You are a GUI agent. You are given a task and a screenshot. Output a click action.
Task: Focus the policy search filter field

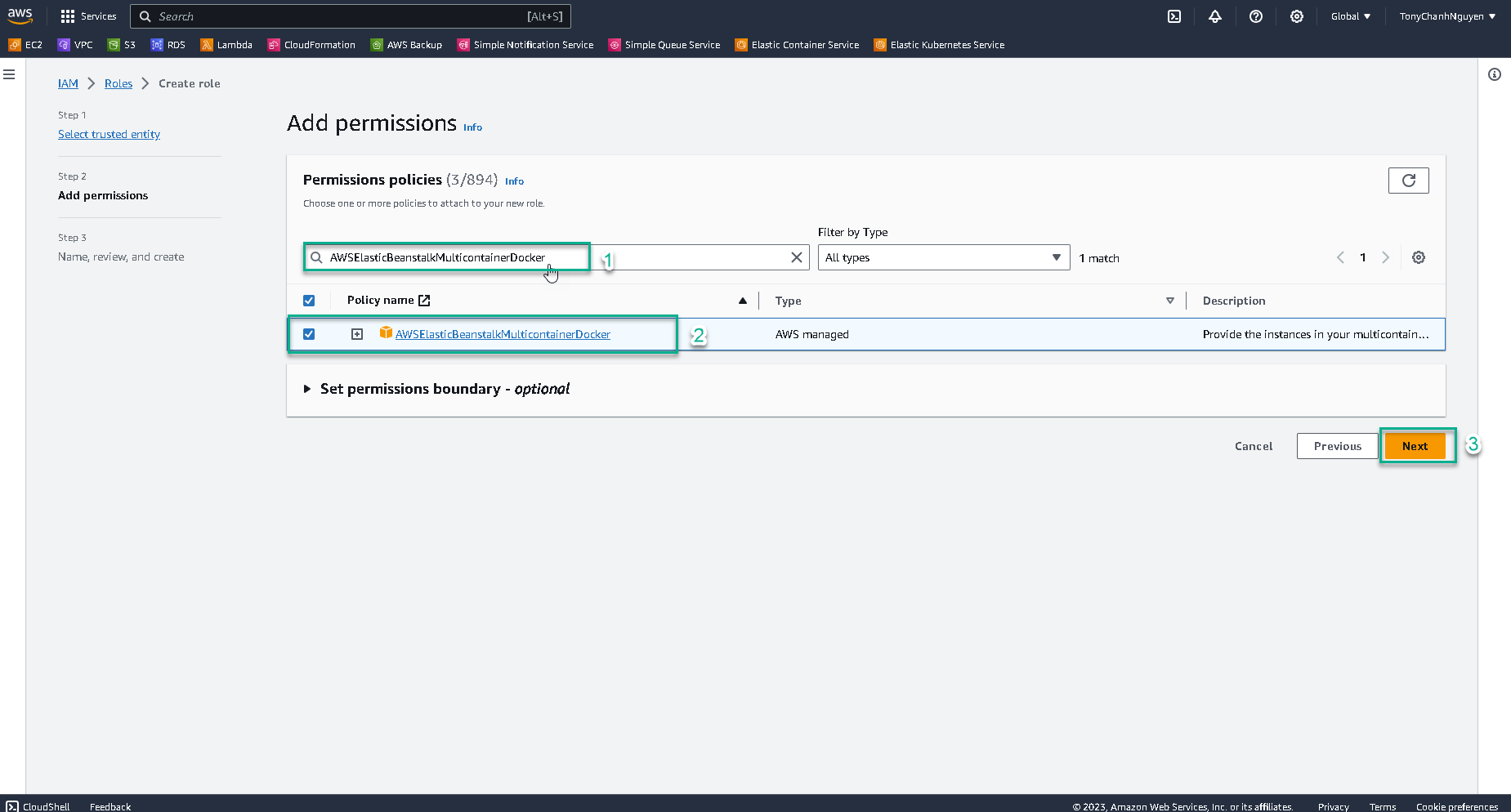pos(556,257)
